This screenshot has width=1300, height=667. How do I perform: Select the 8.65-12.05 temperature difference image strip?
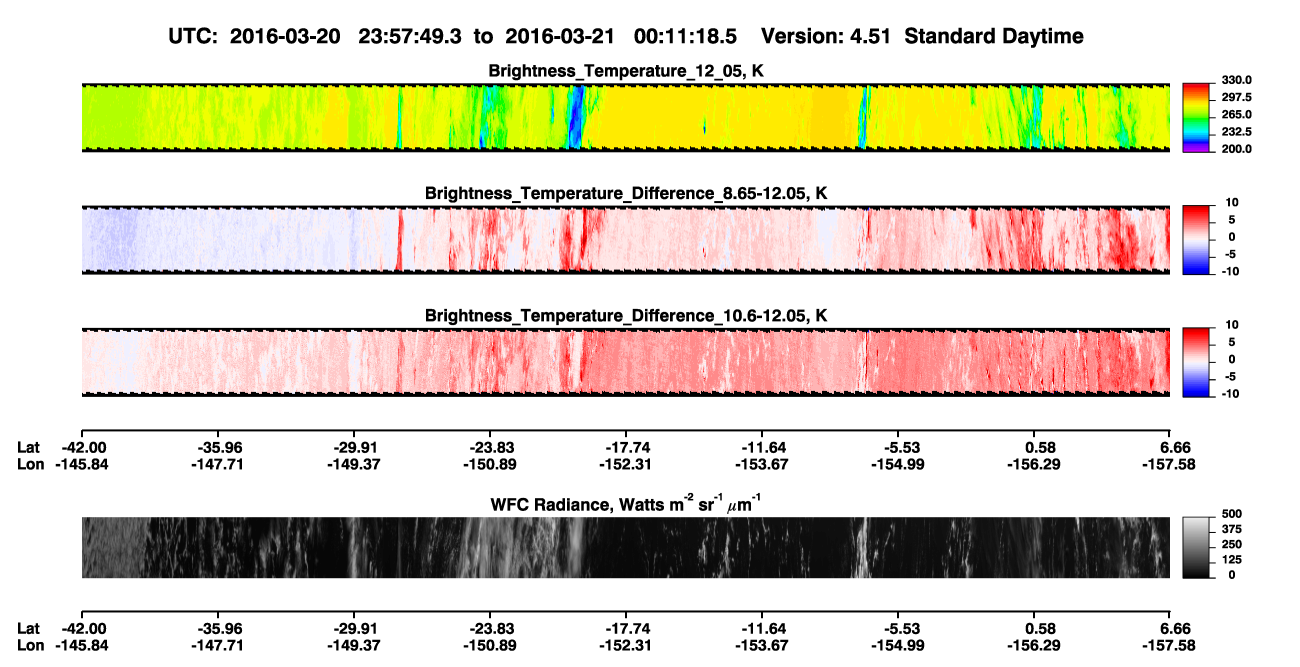point(625,239)
